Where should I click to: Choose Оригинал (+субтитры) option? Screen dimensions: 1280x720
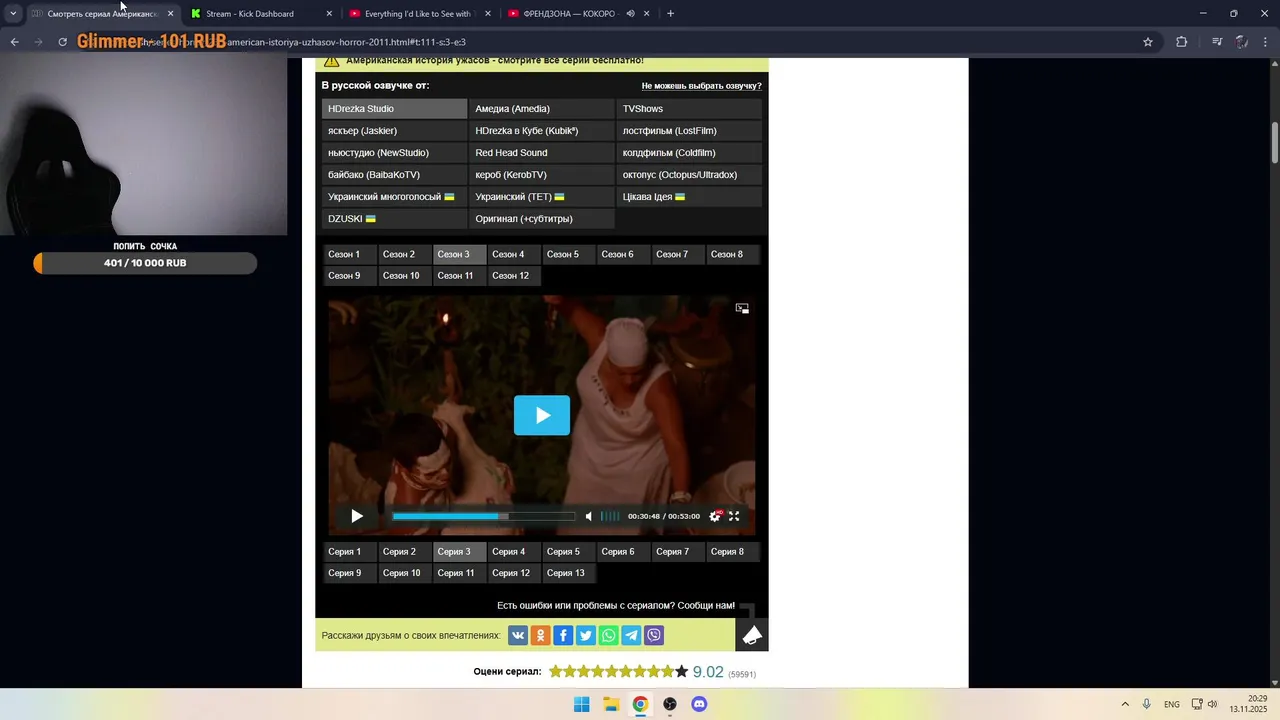(541, 218)
